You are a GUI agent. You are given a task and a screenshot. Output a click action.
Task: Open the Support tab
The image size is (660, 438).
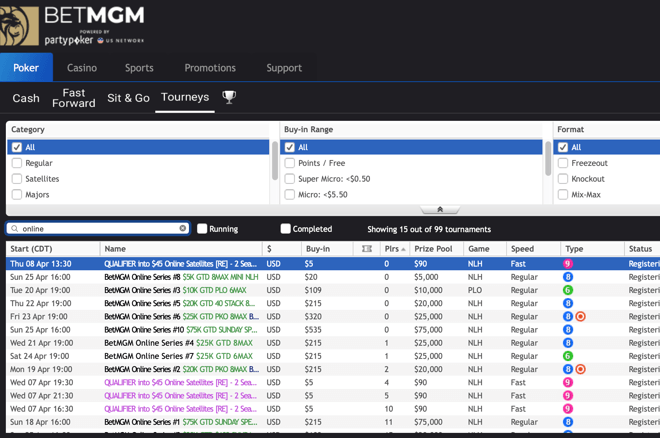click(284, 68)
